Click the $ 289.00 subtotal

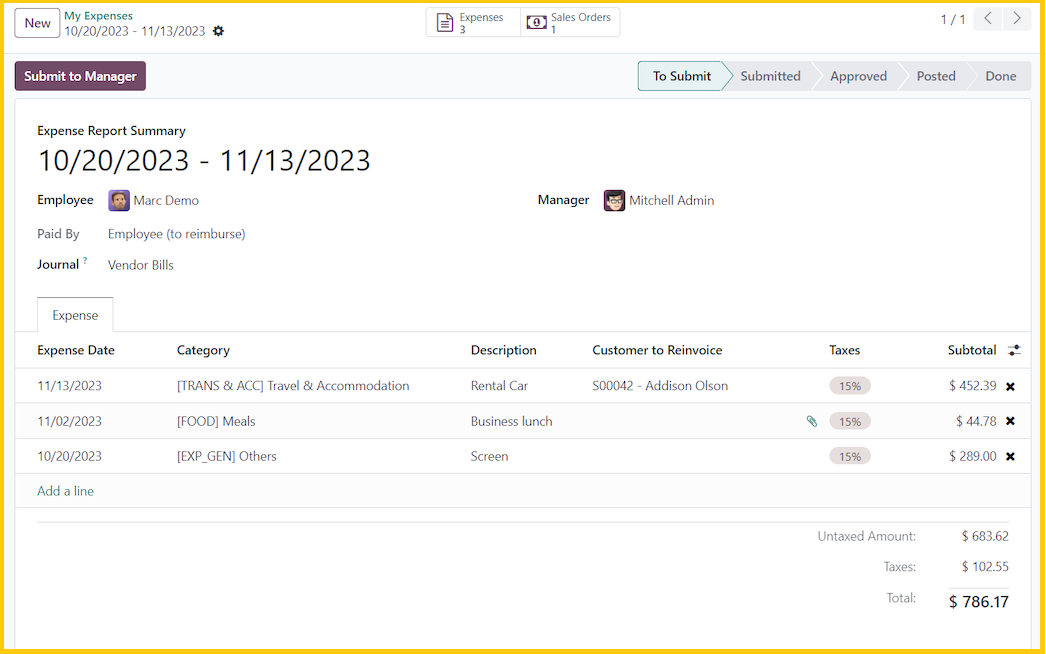(x=973, y=456)
